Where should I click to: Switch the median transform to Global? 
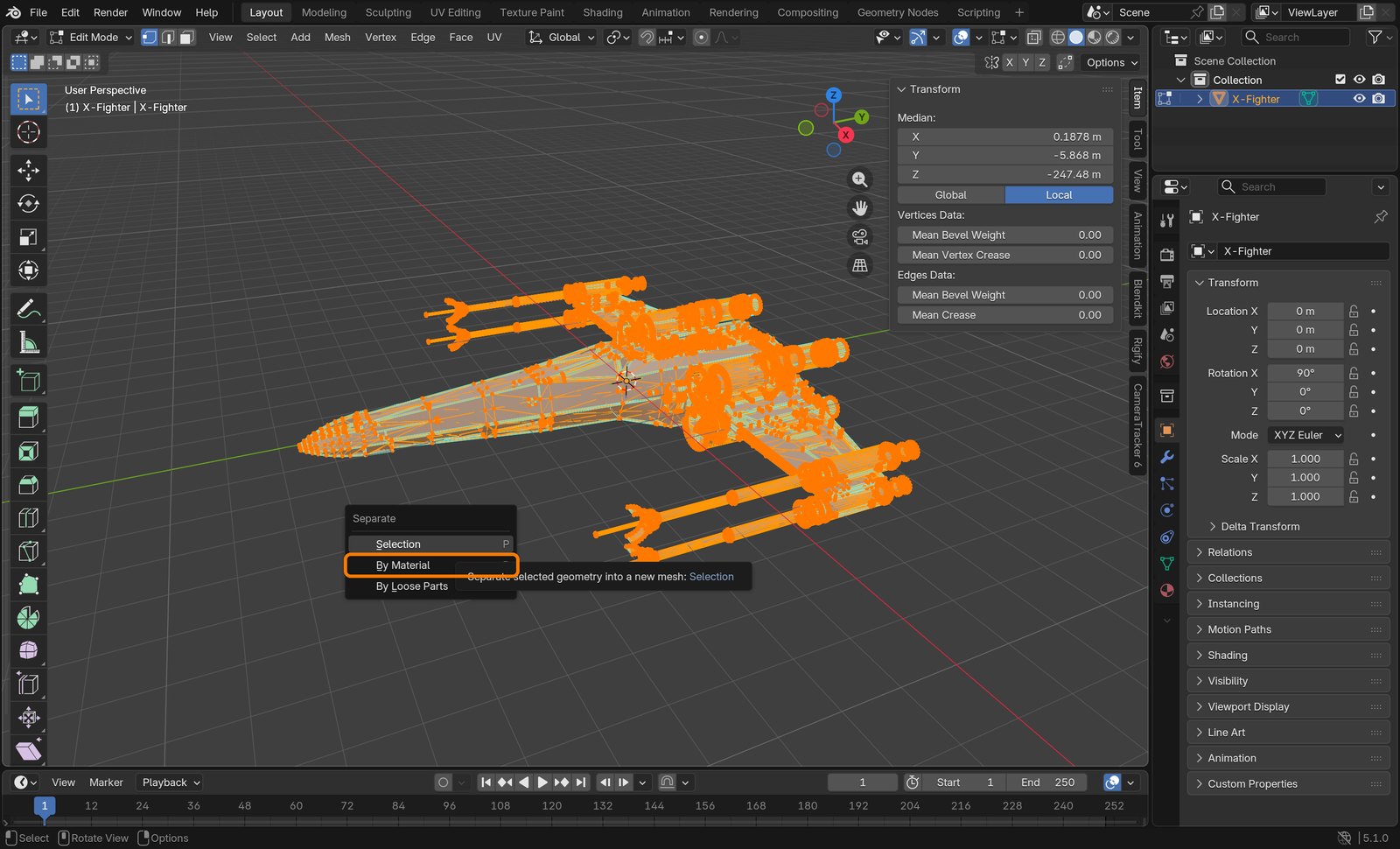click(951, 195)
